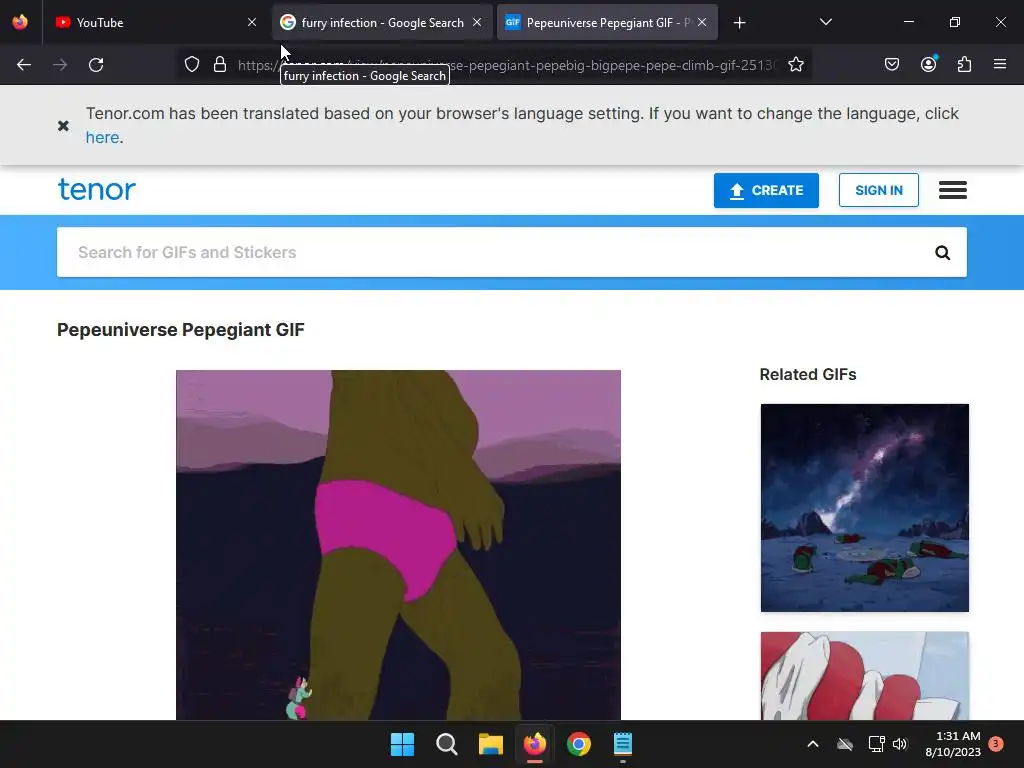Show hidden system tray icons
This screenshot has width=1024, height=768.
(x=813, y=744)
